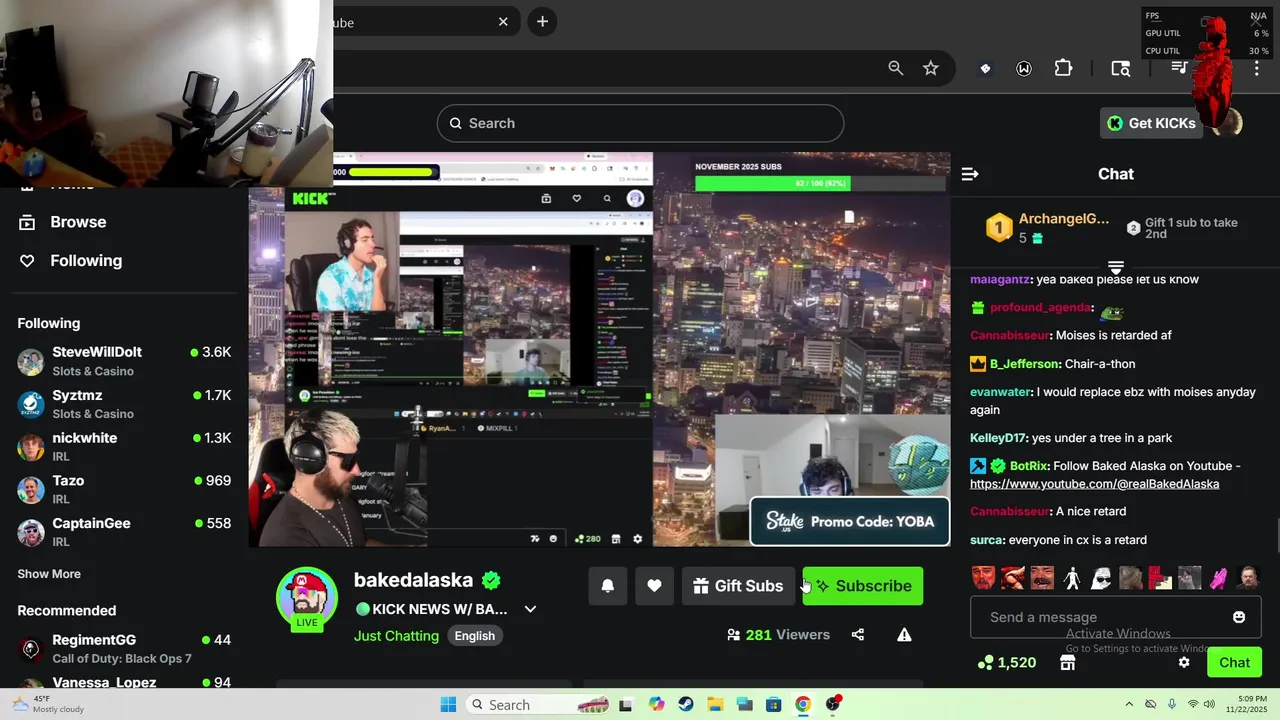1280x720 pixels.
Task: Click the notification bell for bakedalaska
Action: point(607,586)
